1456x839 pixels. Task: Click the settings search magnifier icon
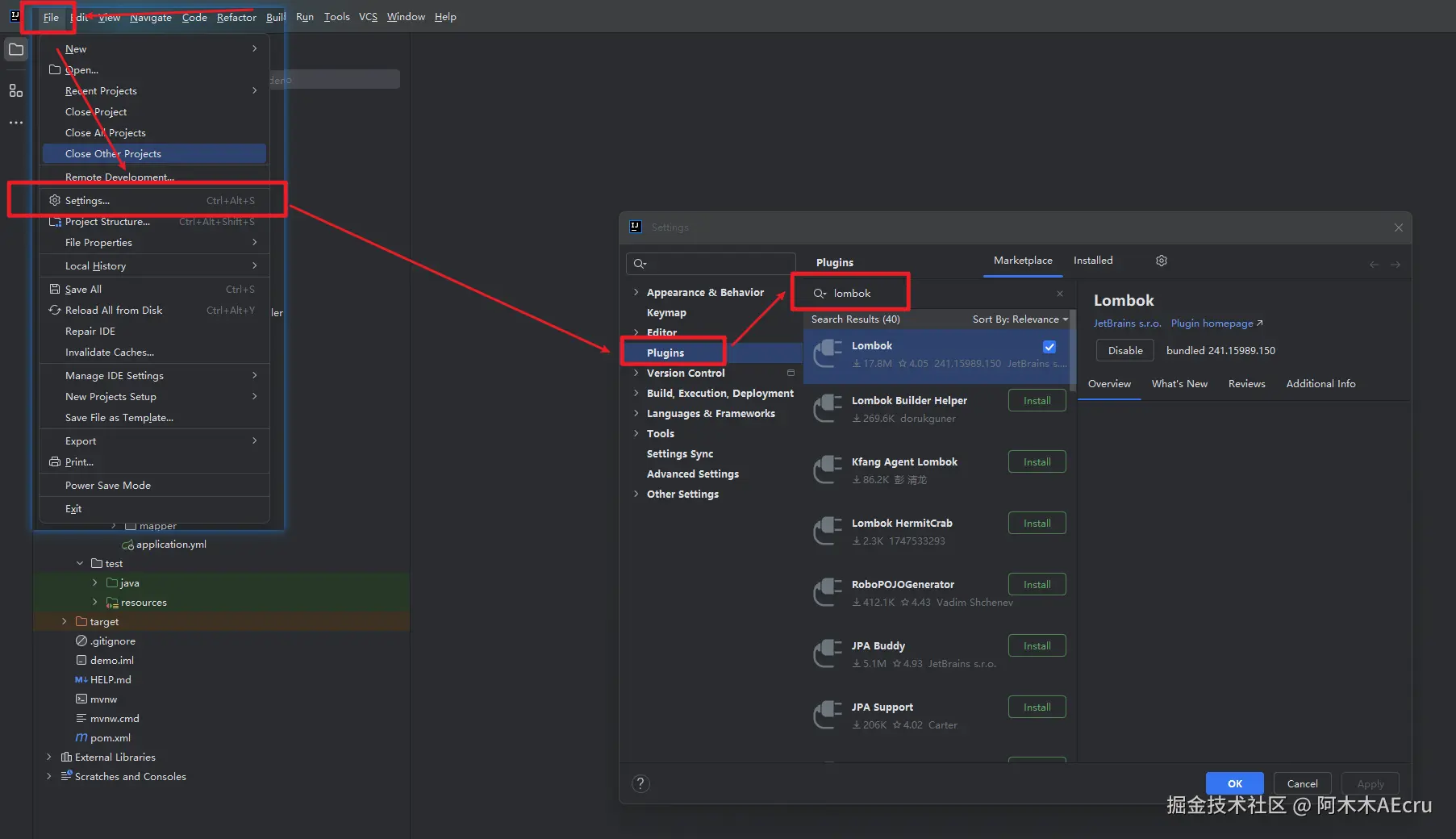[x=640, y=264]
